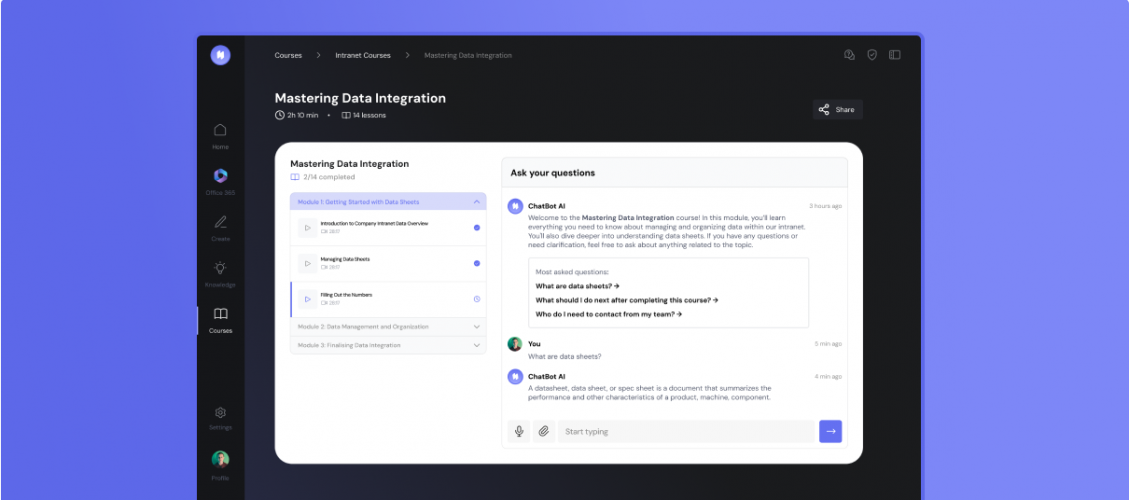Send message with the arrow button
The image size is (1129, 500).
830,432
